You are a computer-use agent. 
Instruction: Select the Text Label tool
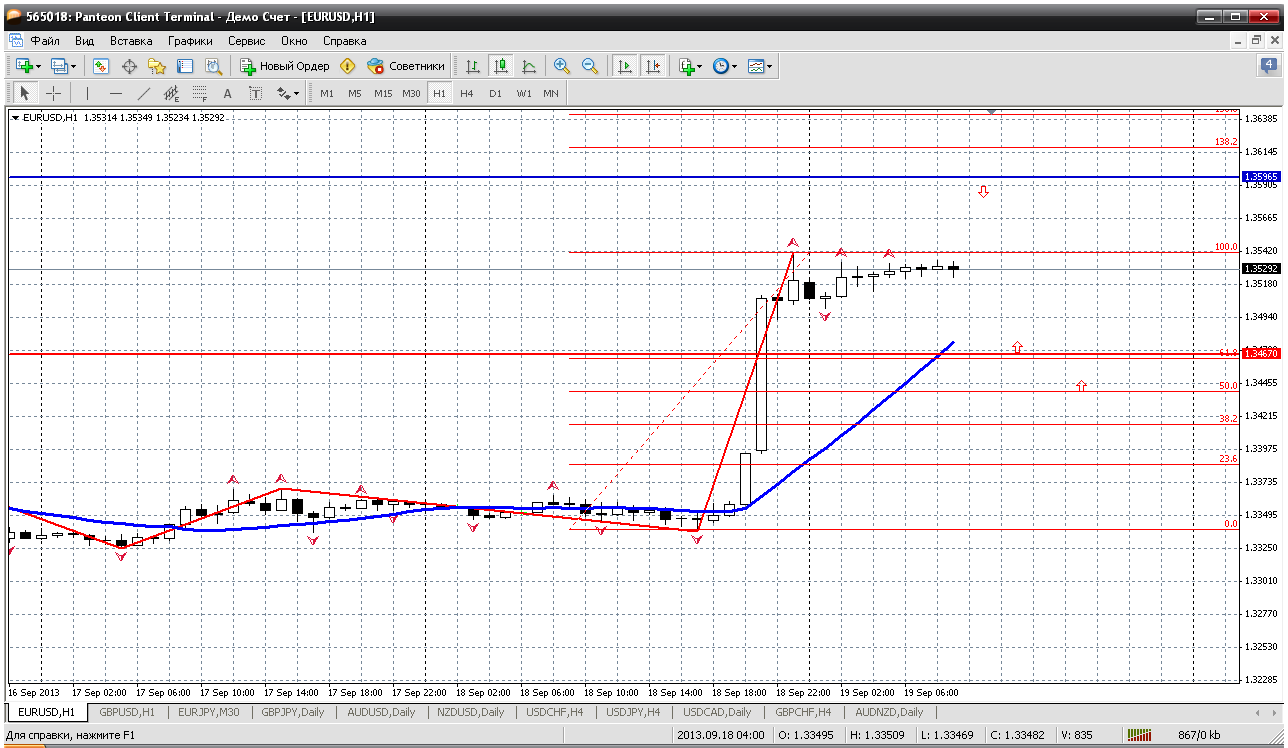pyautogui.click(x=255, y=93)
